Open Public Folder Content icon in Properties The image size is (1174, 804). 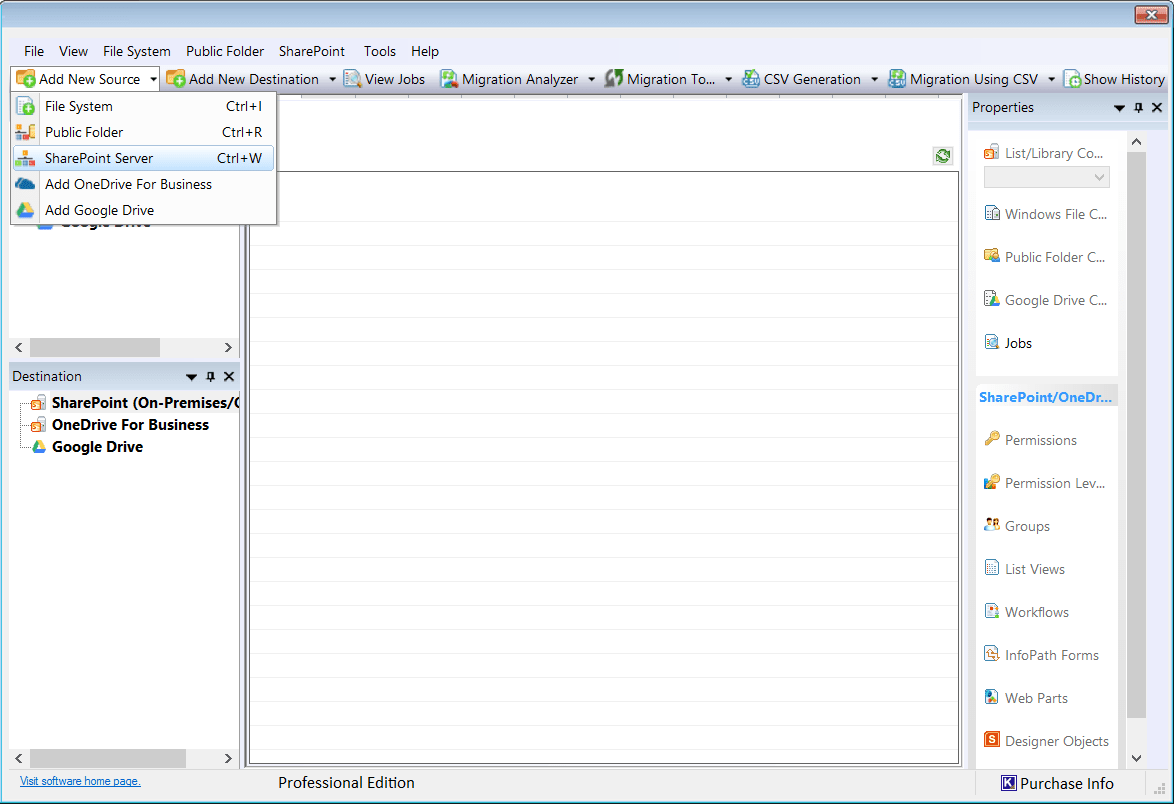tap(991, 256)
